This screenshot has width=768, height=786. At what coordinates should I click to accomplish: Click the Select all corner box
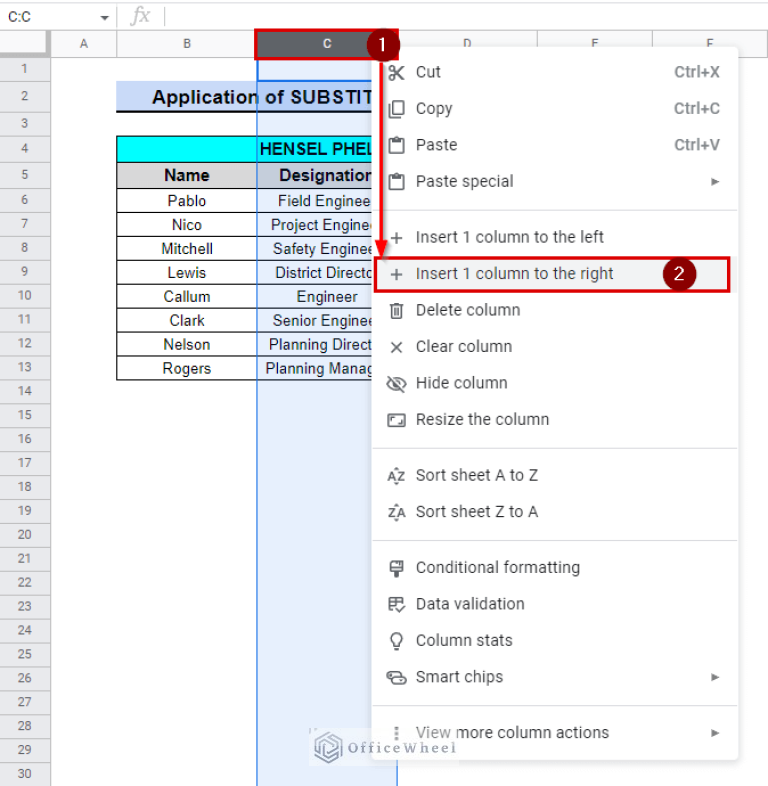(x=25, y=44)
